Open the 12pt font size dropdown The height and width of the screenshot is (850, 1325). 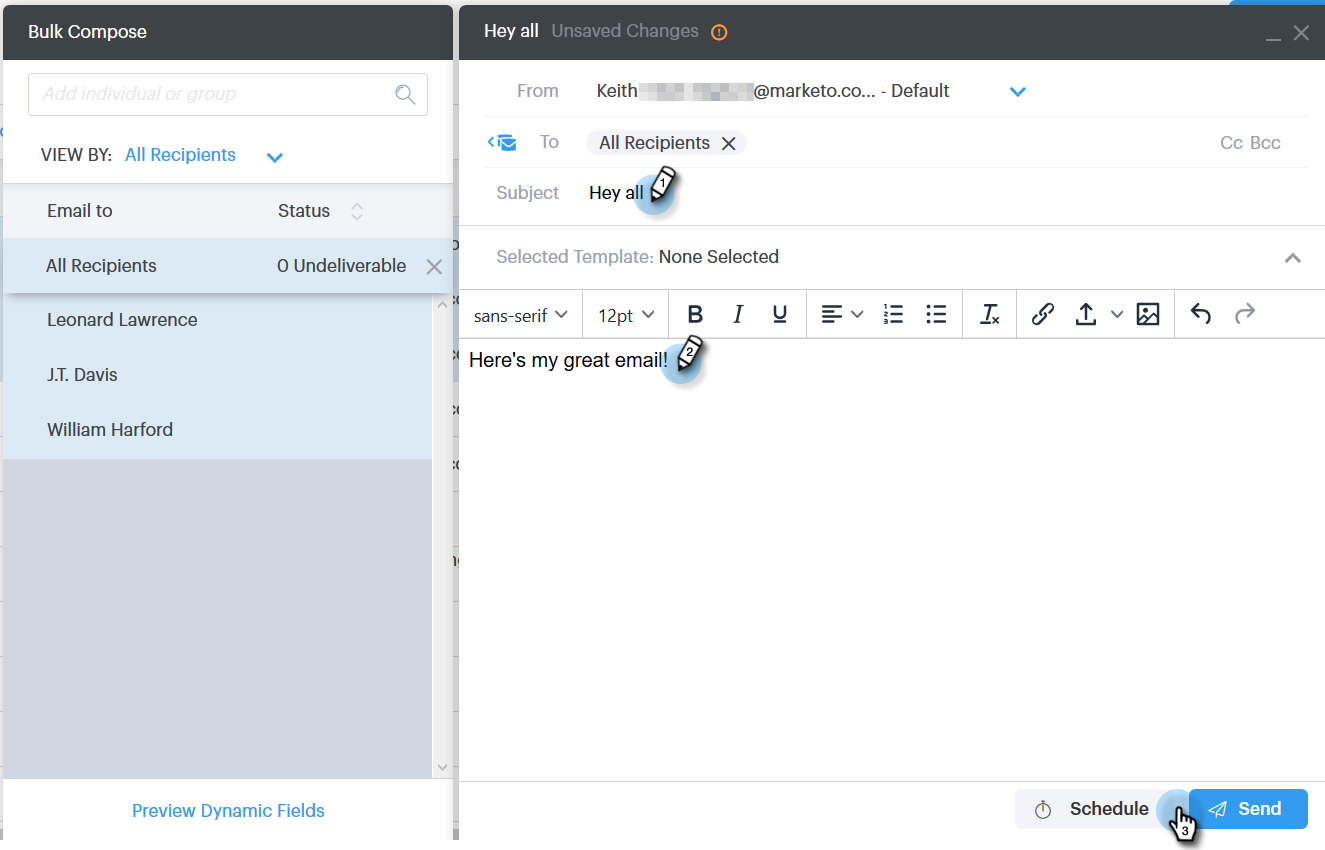(x=626, y=315)
